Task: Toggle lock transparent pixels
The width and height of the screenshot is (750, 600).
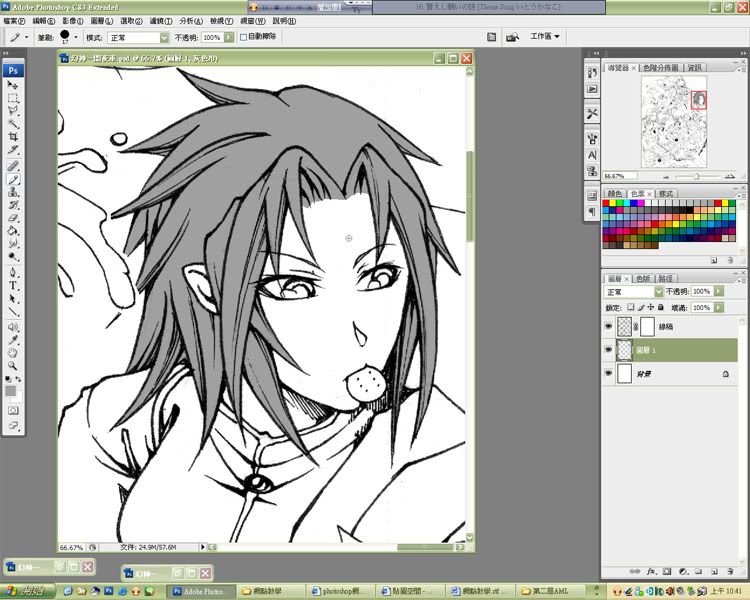Action: click(630, 307)
